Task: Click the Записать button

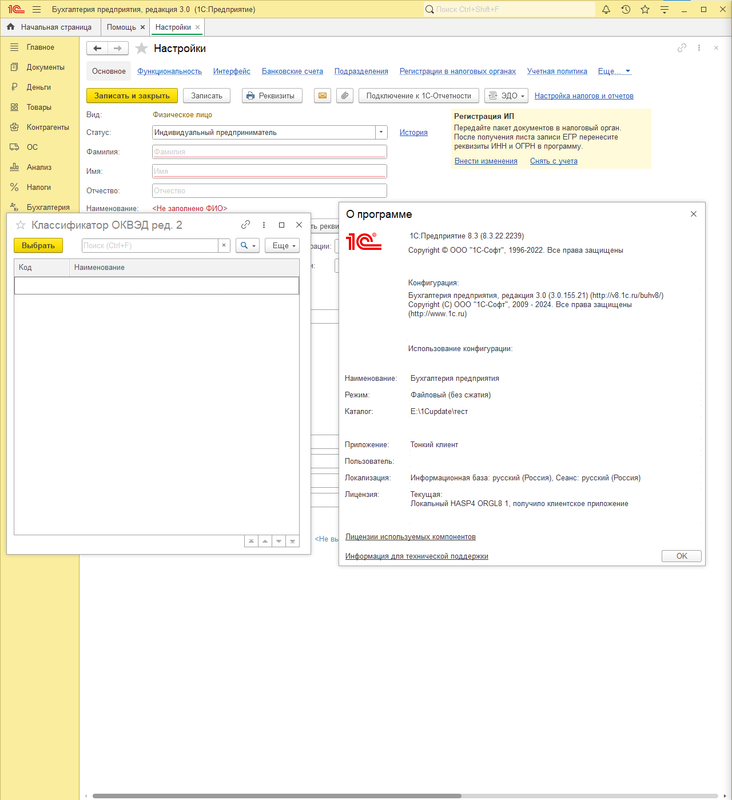Action: click(x=207, y=95)
